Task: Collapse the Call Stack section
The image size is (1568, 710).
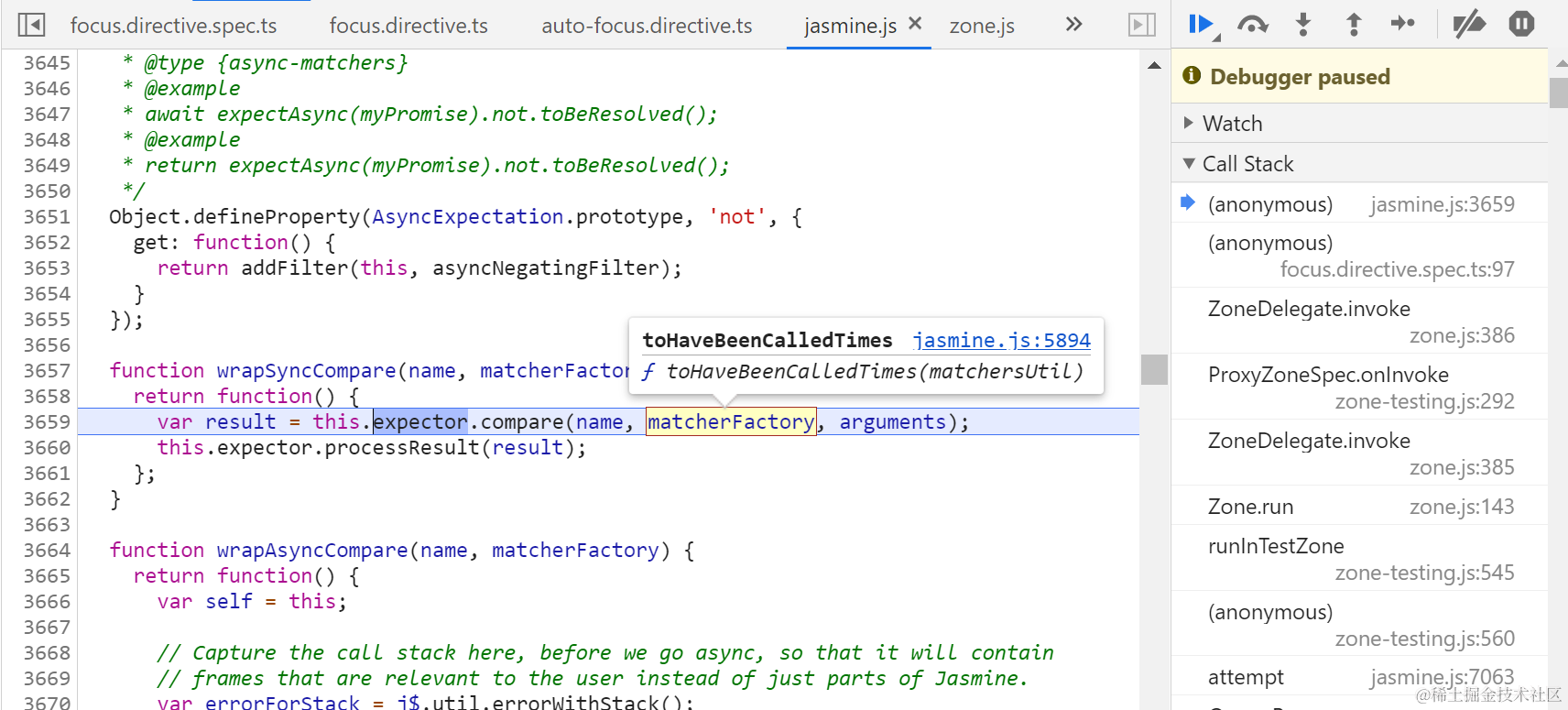Action: pyautogui.click(x=1359, y=163)
